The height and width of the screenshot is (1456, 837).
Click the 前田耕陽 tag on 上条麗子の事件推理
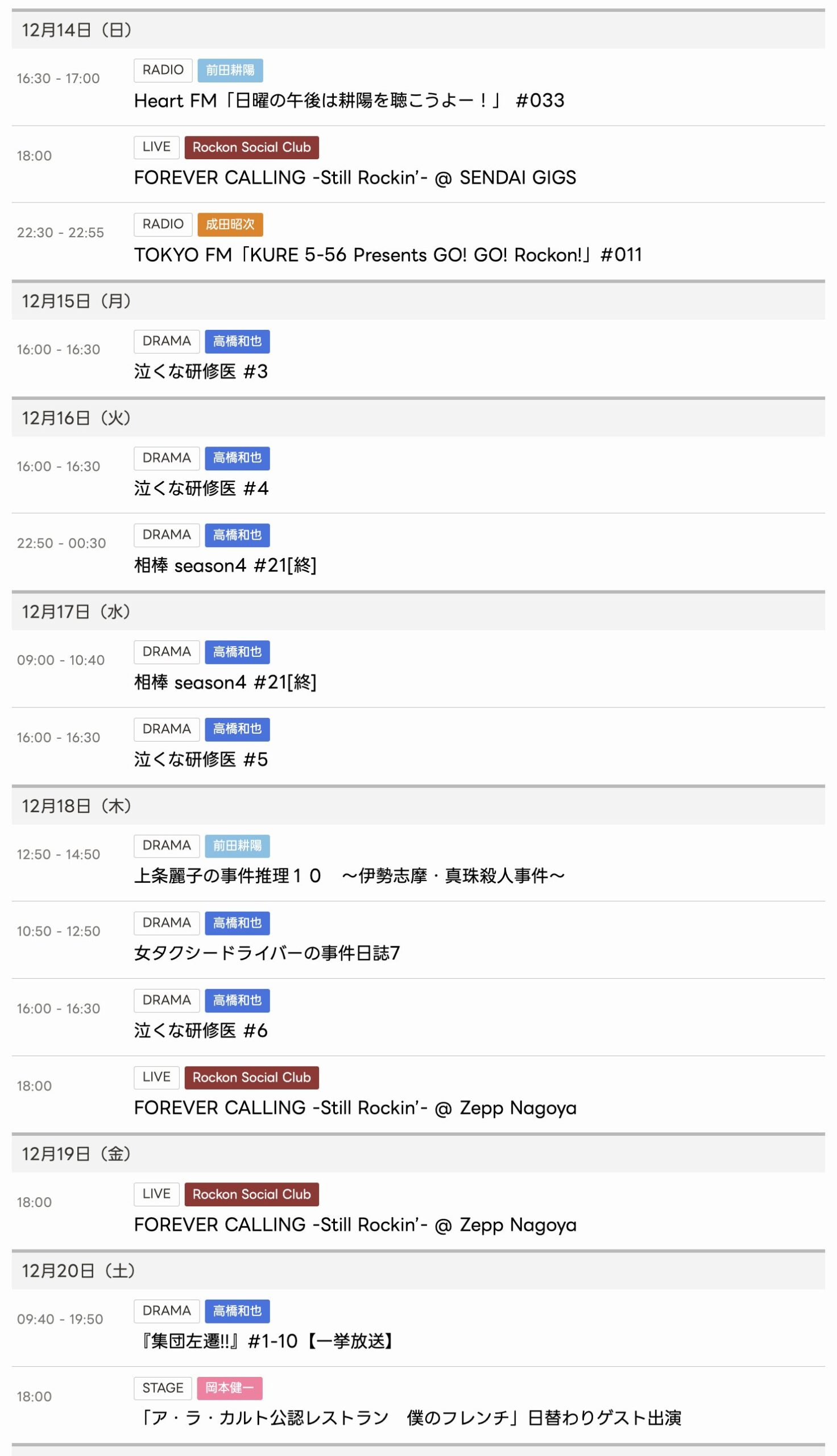coord(237,846)
